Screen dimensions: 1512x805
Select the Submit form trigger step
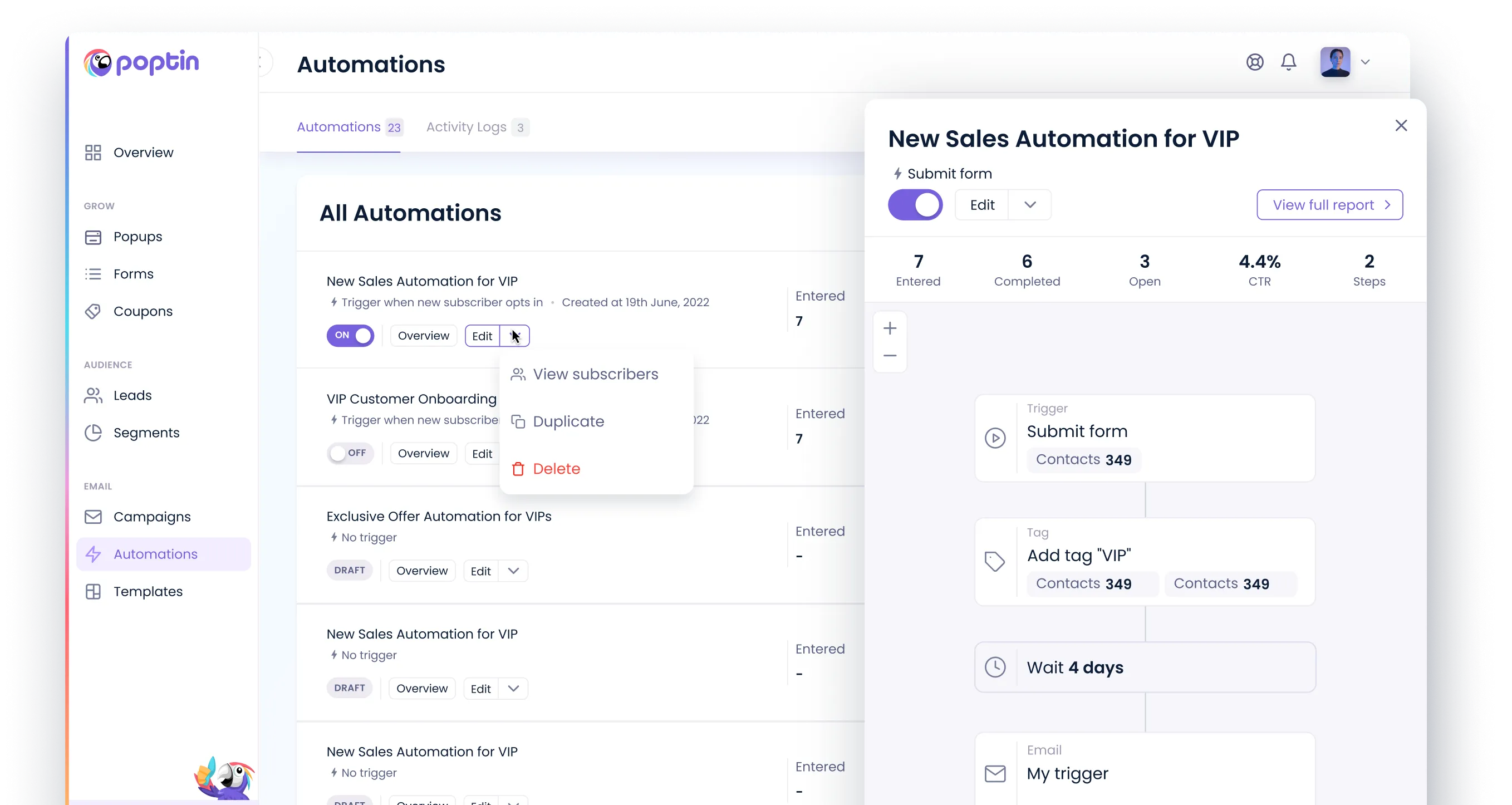1145,438
